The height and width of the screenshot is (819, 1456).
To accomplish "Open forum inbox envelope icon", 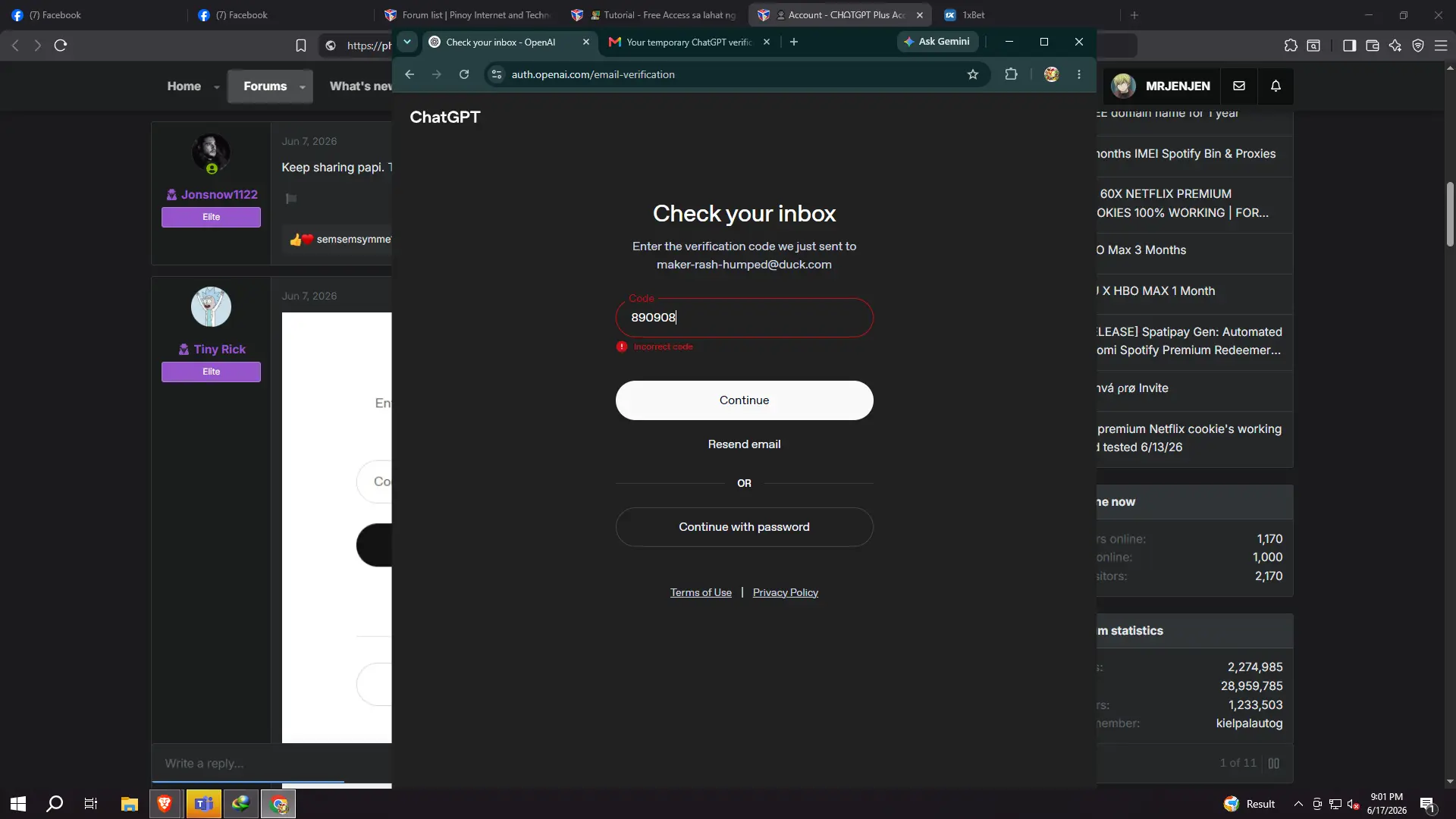I will click(1239, 86).
